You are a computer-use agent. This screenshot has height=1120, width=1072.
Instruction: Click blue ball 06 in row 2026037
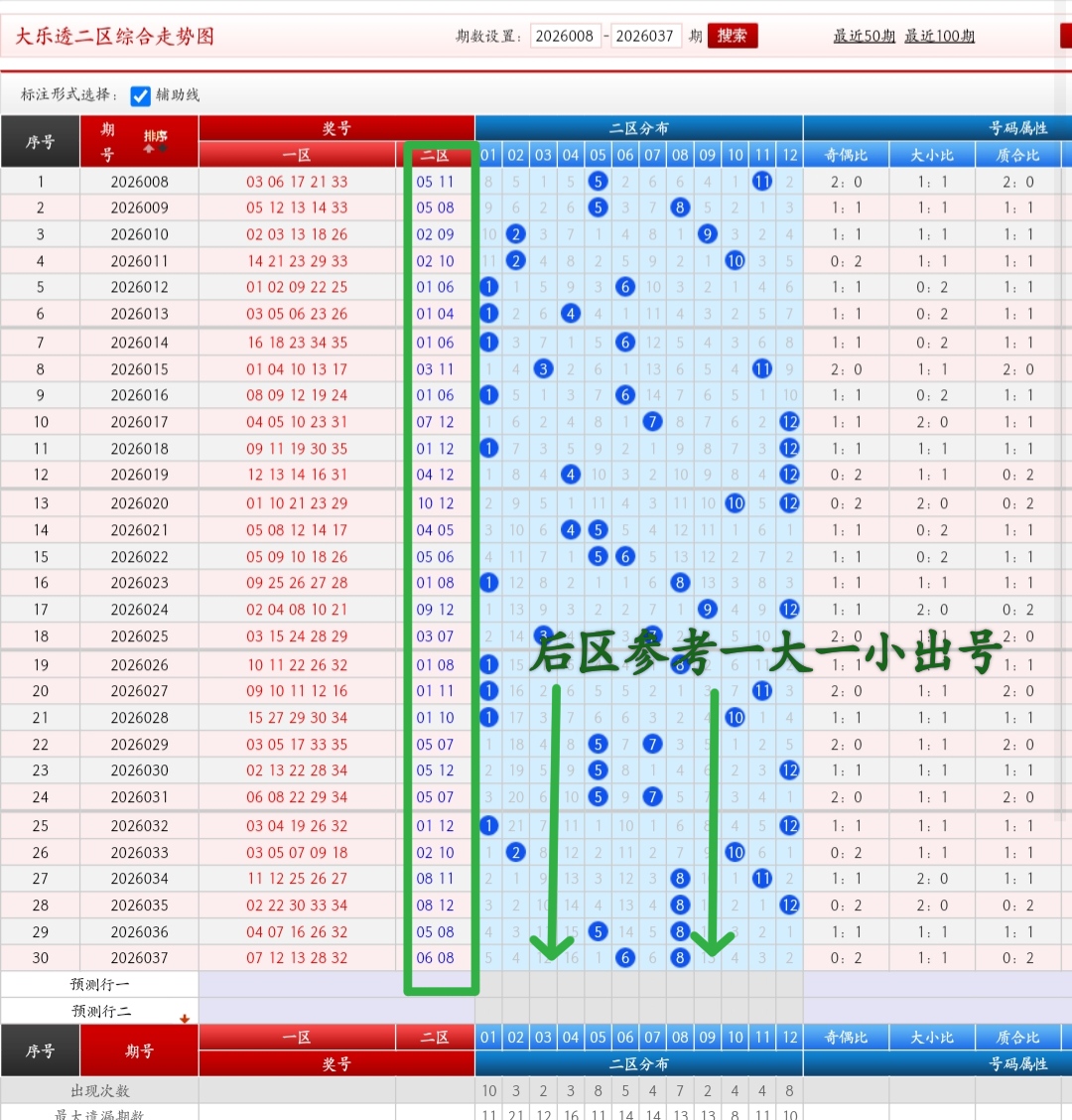point(625,958)
